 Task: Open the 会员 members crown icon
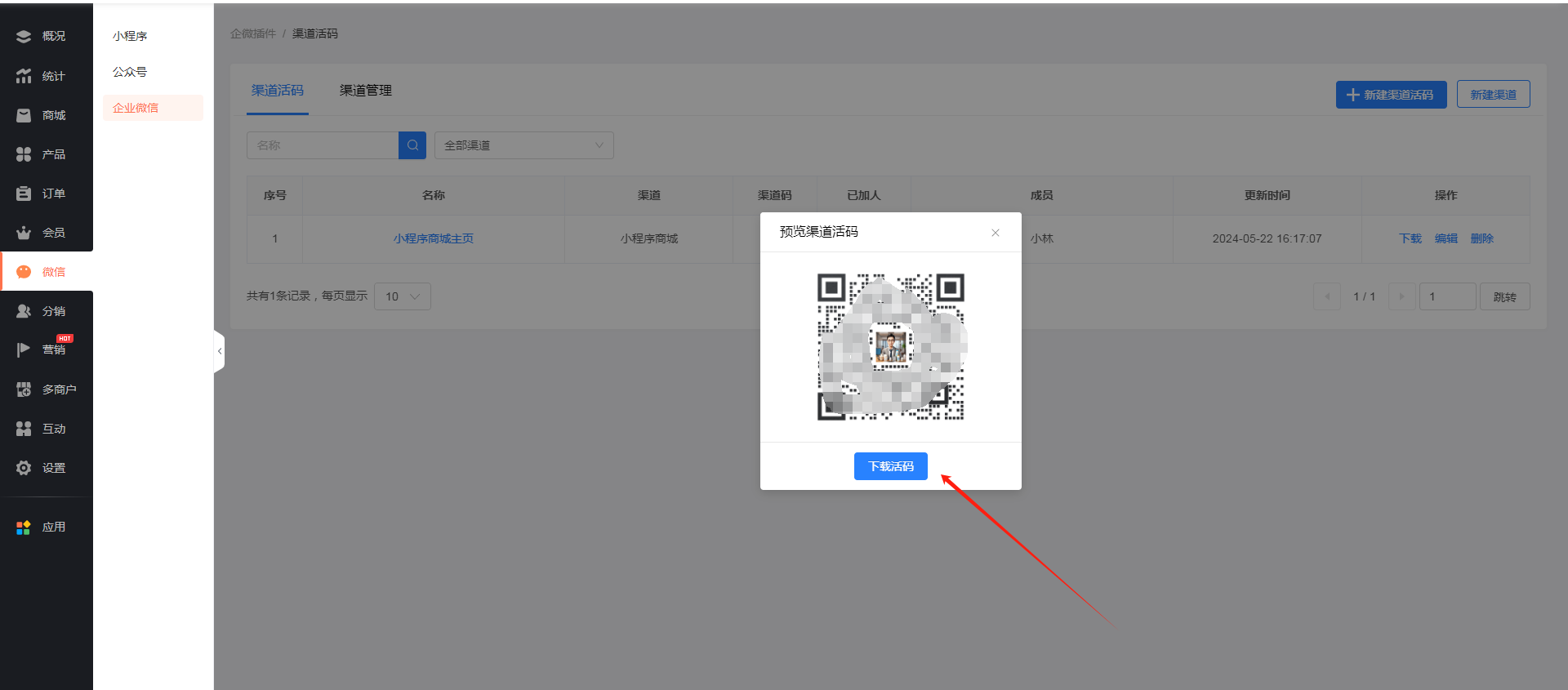(24, 233)
